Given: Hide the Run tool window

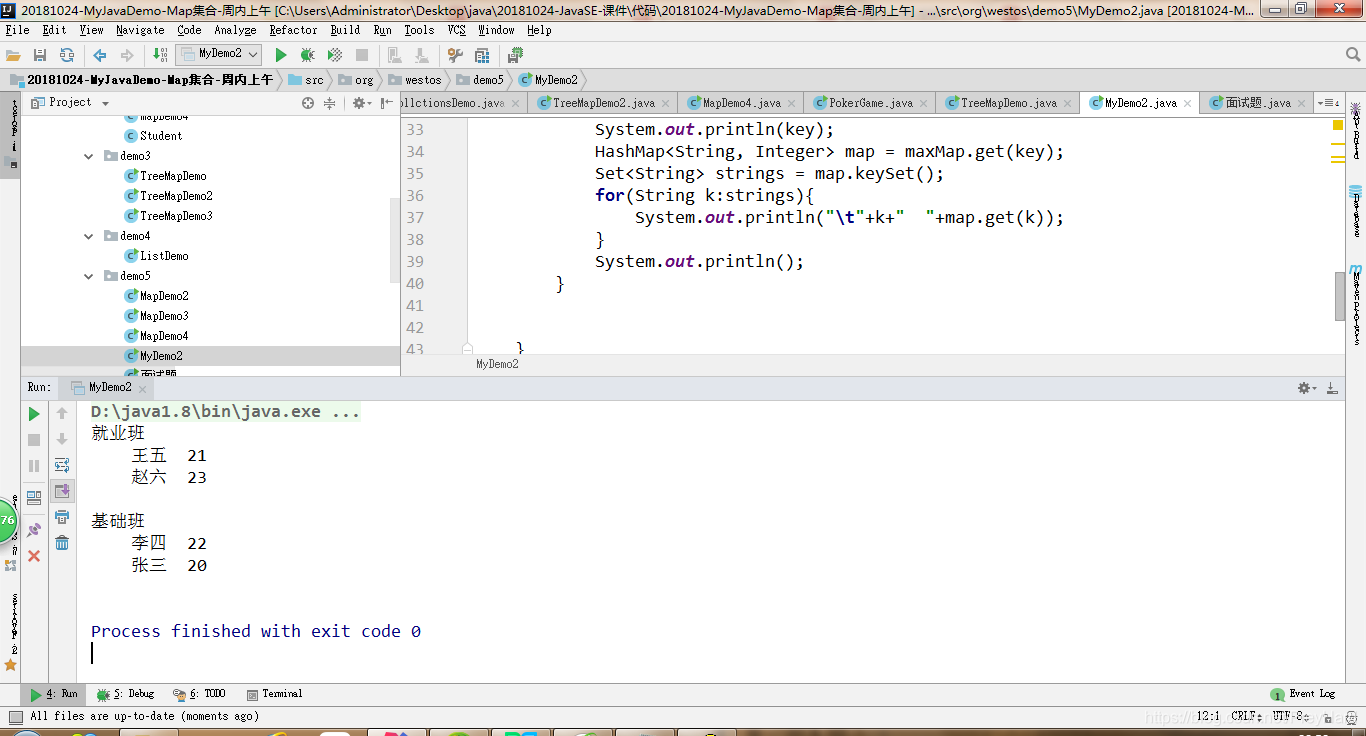Looking at the screenshot, I should (x=1332, y=388).
